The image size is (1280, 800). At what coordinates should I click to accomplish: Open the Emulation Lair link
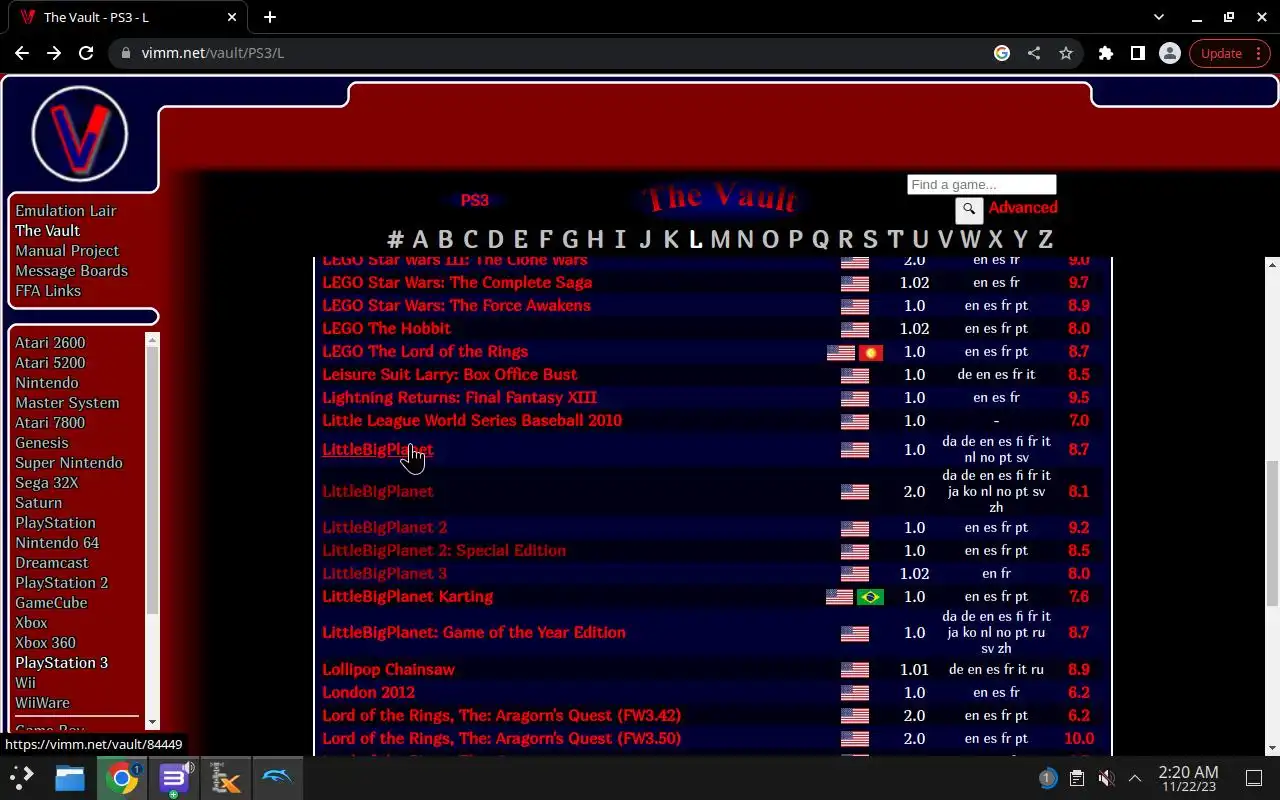[x=66, y=211]
